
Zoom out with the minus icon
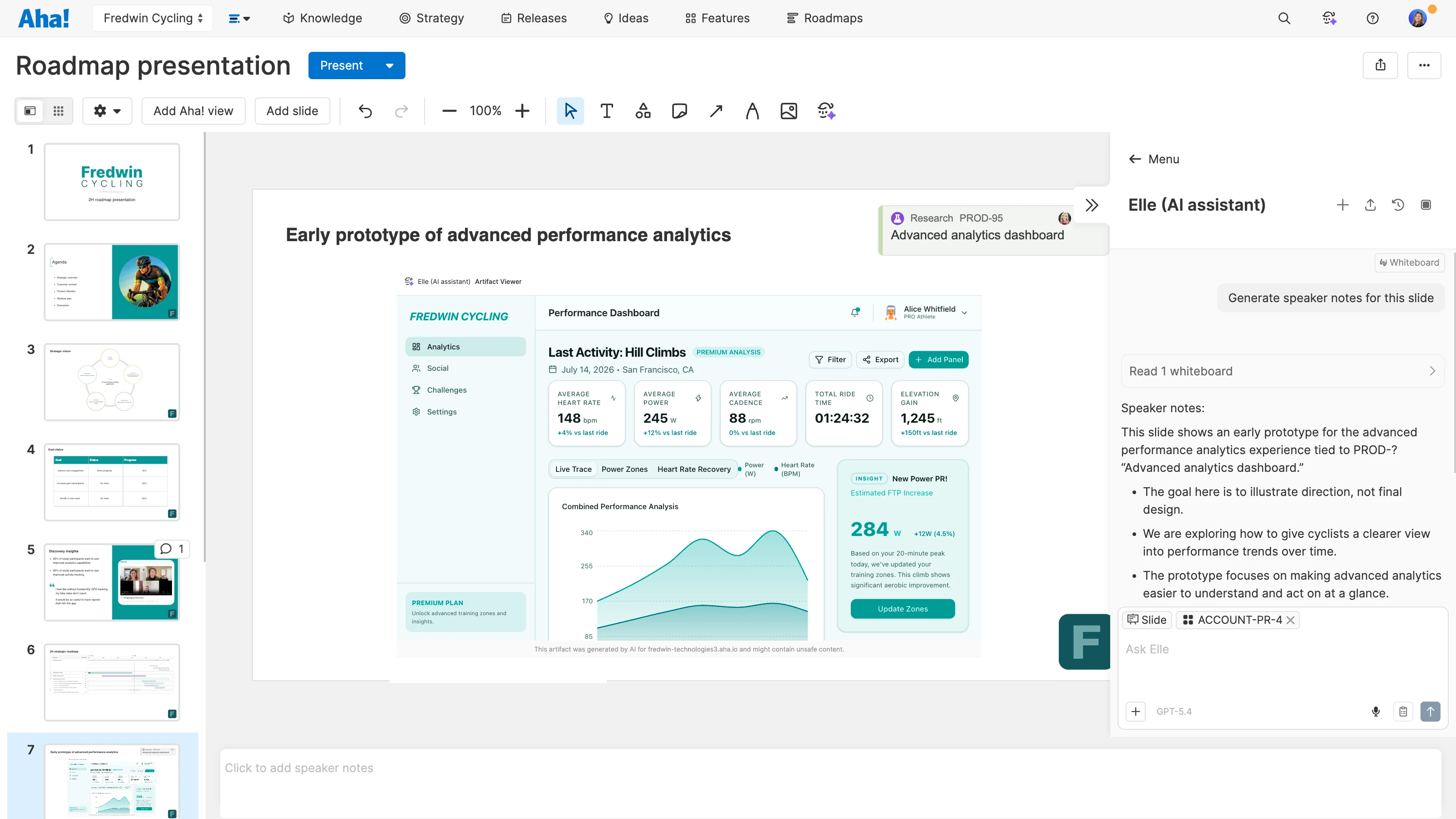(x=450, y=111)
